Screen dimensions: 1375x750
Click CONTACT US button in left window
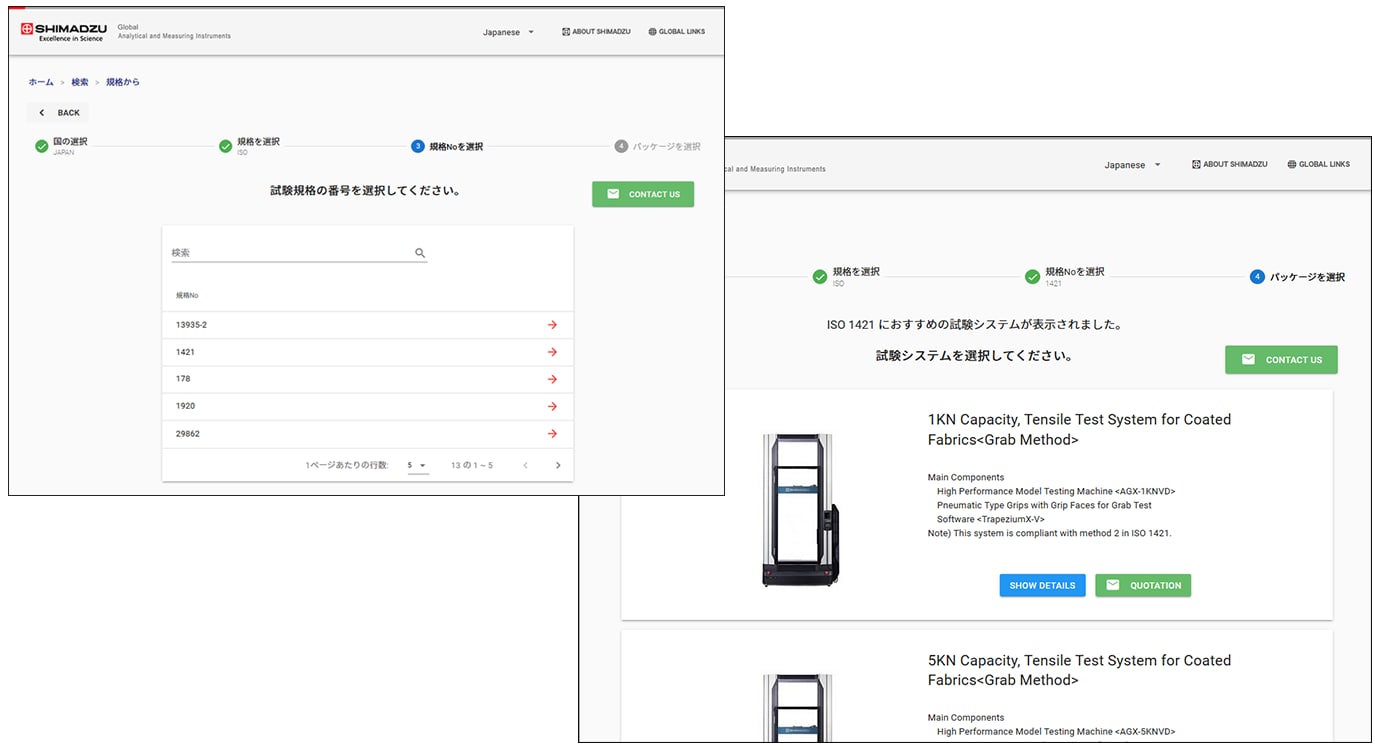(643, 194)
